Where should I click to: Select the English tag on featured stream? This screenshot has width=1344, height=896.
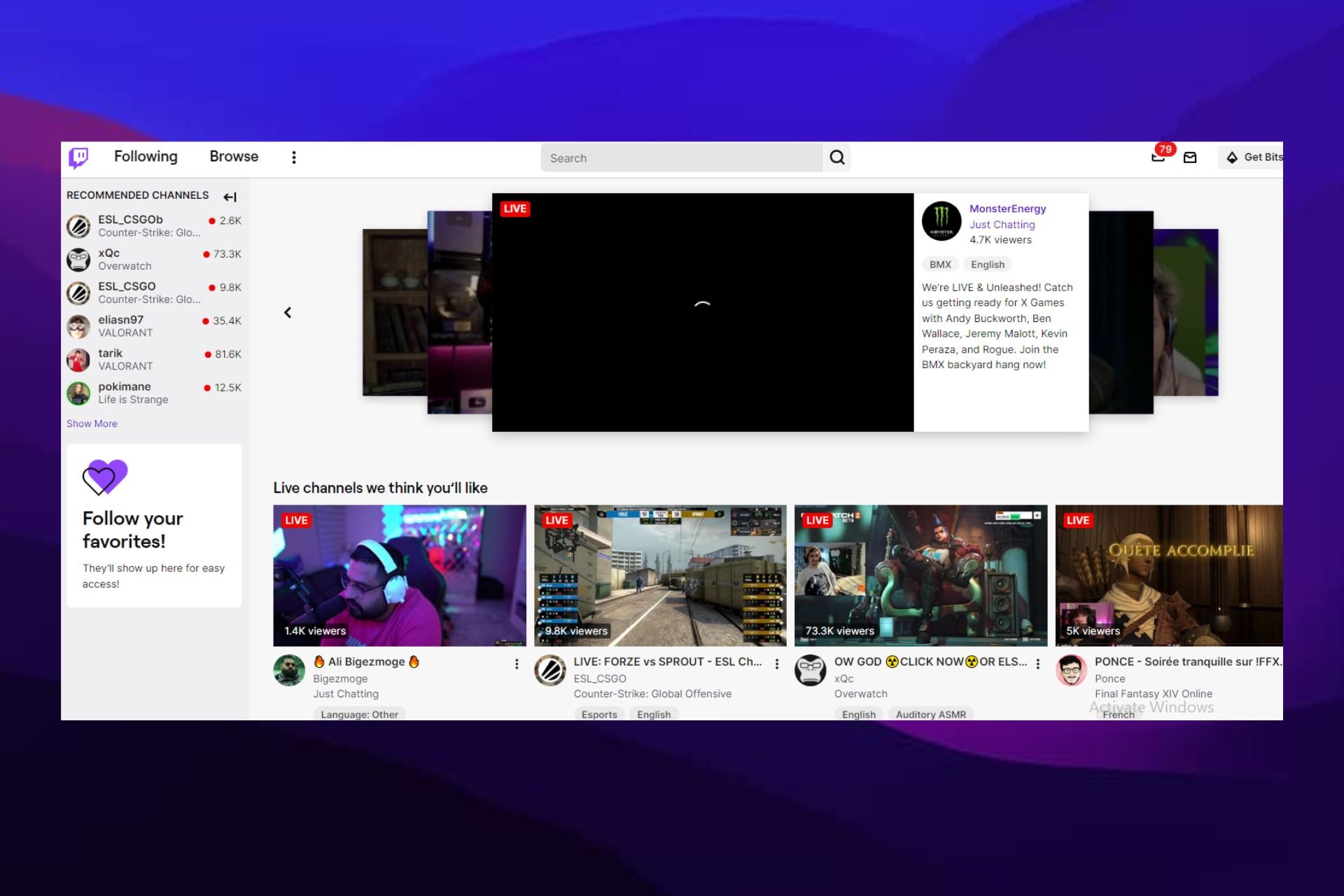coord(988,265)
